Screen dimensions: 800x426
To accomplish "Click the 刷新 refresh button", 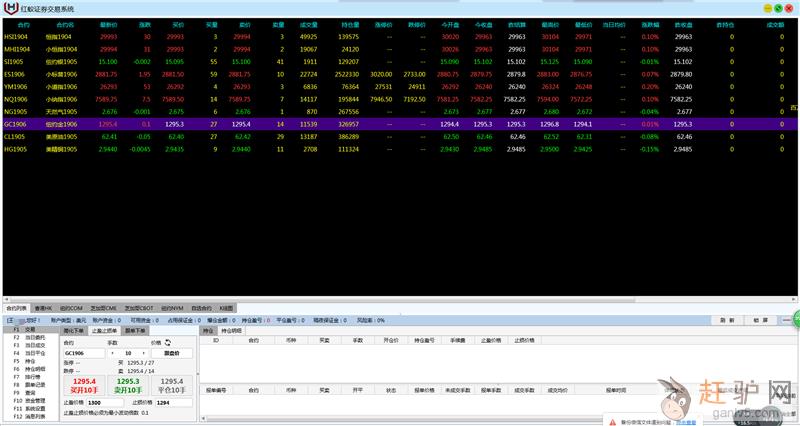I will 729,319.
